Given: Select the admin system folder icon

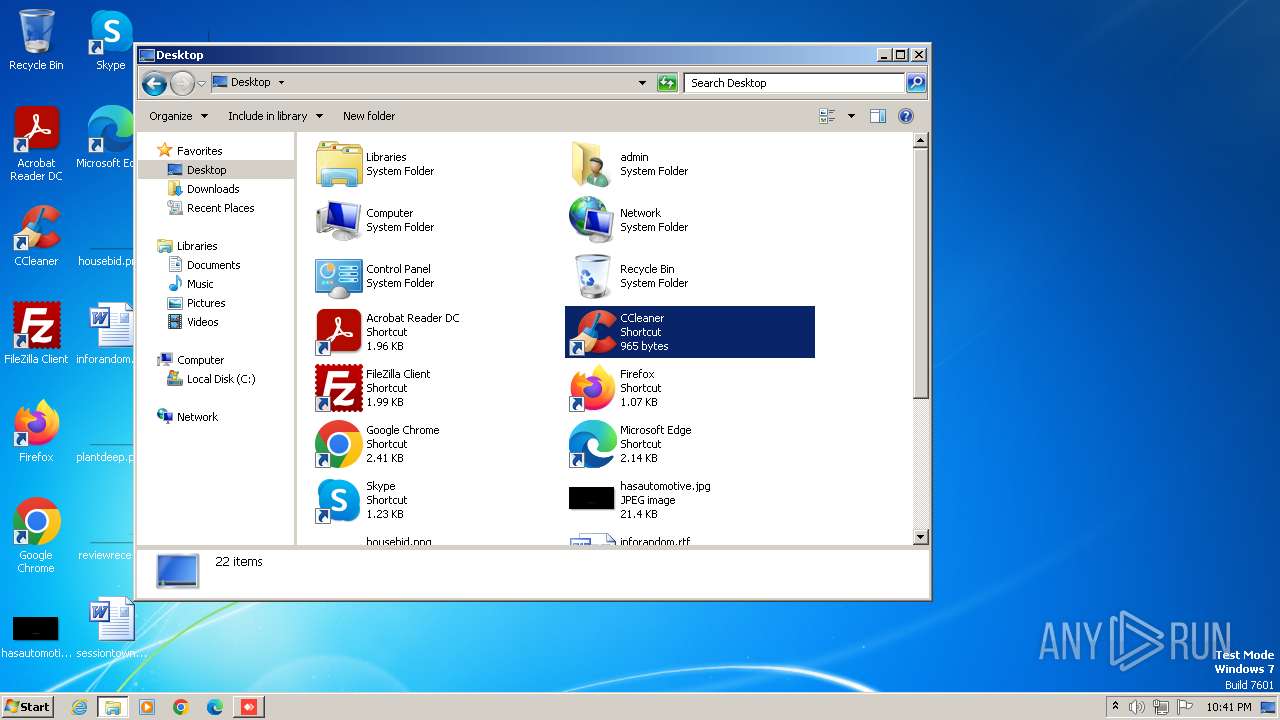Looking at the screenshot, I should point(591,164).
